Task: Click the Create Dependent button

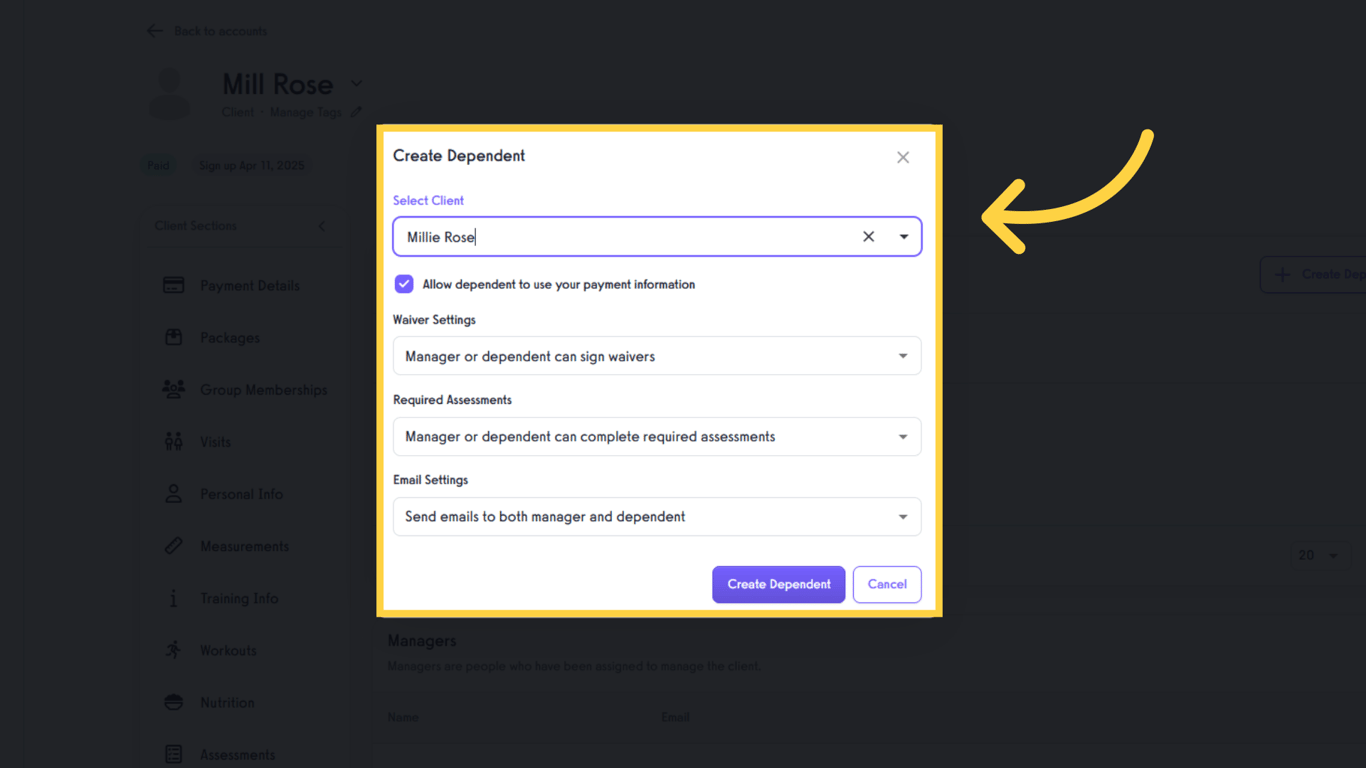Action: pyautogui.click(x=778, y=584)
